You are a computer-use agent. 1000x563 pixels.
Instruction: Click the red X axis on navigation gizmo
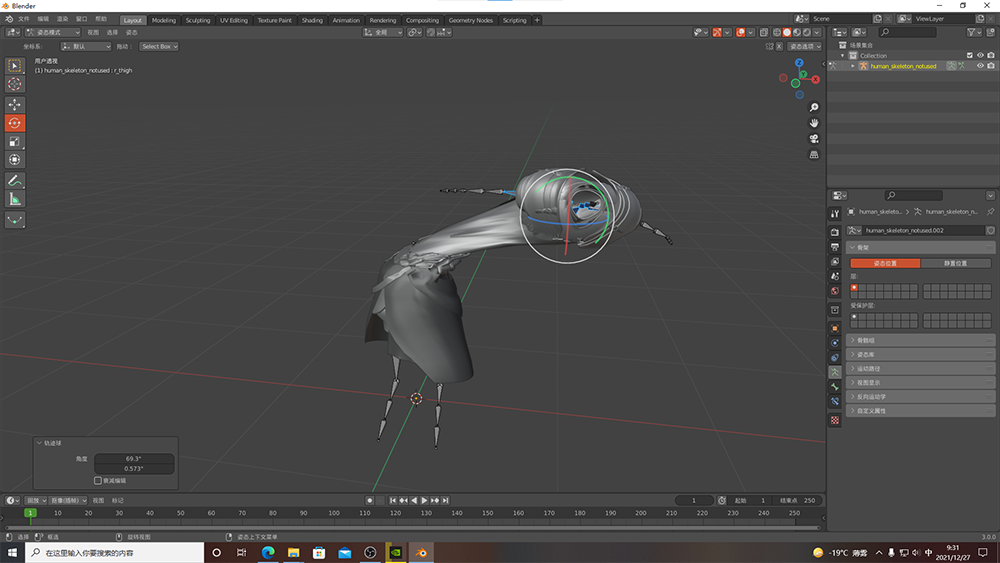click(x=815, y=80)
